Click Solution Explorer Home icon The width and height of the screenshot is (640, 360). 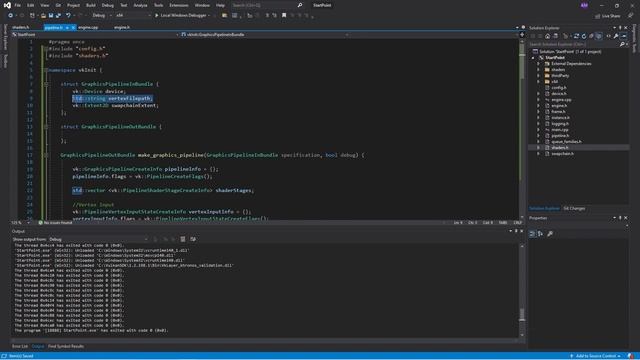[547, 36]
